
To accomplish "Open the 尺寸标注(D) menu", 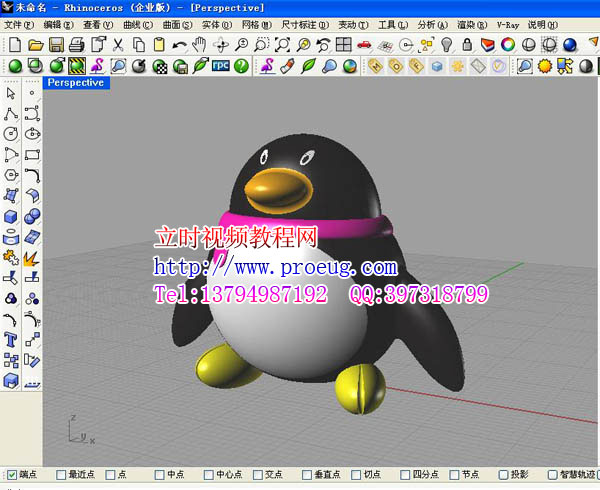I will [x=305, y=25].
